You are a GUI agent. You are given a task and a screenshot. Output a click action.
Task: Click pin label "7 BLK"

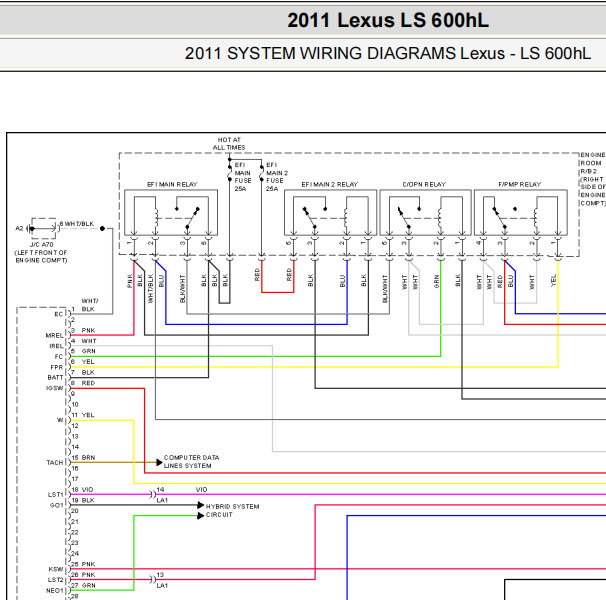tap(83, 372)
